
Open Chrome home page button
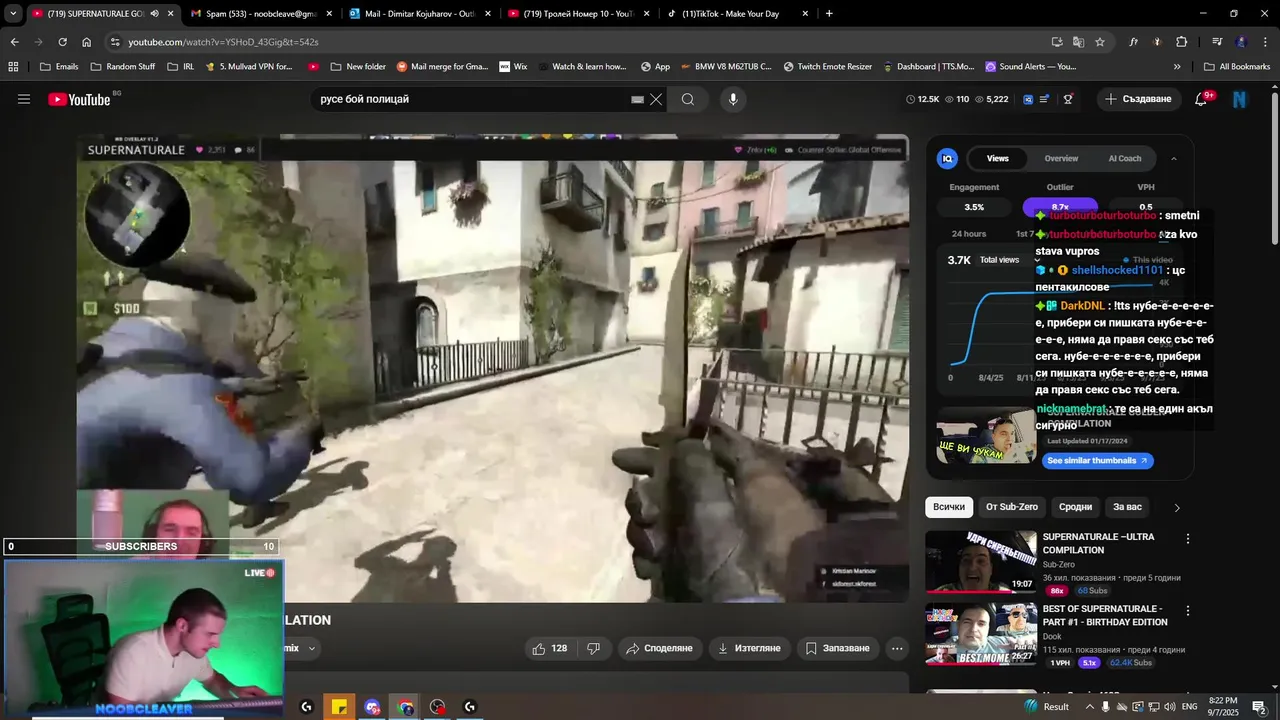click(x=87, y=42)
